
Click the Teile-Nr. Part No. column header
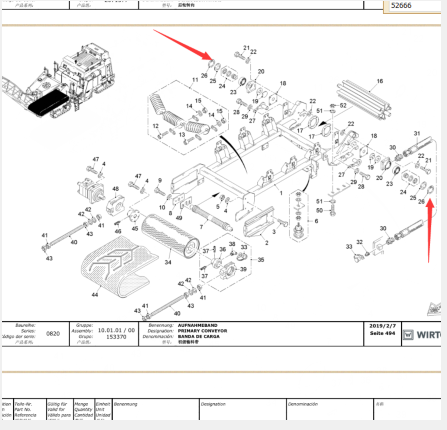(25, 409)
